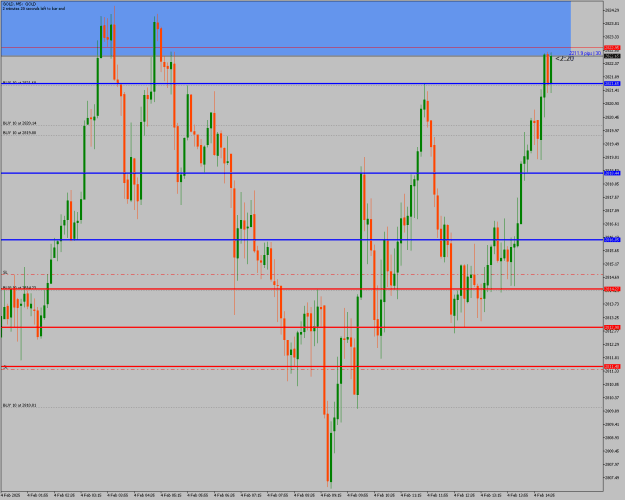Select the red 2011.48 price tag on axis
The image size is (625, 500).
(x=612, y=366)
